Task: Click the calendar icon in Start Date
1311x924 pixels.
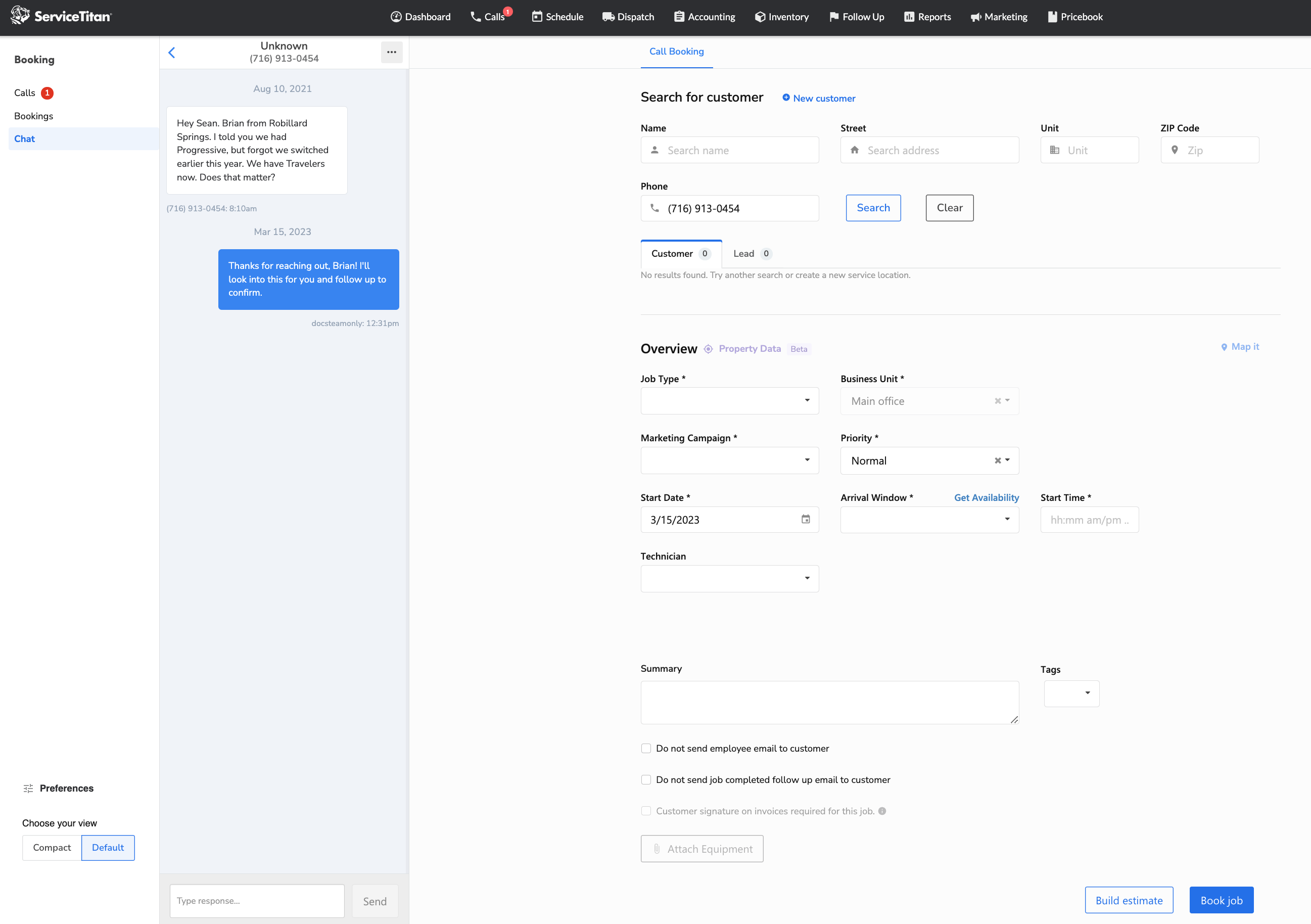Action: click(x=805, y=519)
